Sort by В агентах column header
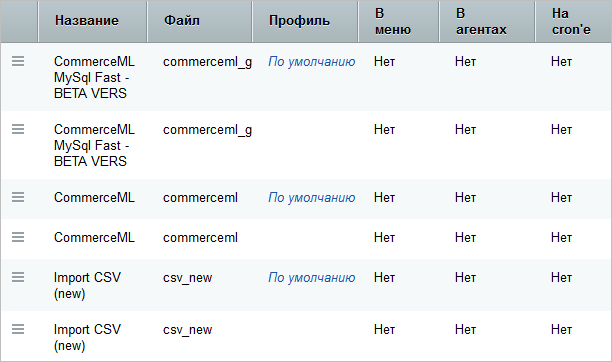This screenshot has height=362, width=612. [x=481, y=21]
